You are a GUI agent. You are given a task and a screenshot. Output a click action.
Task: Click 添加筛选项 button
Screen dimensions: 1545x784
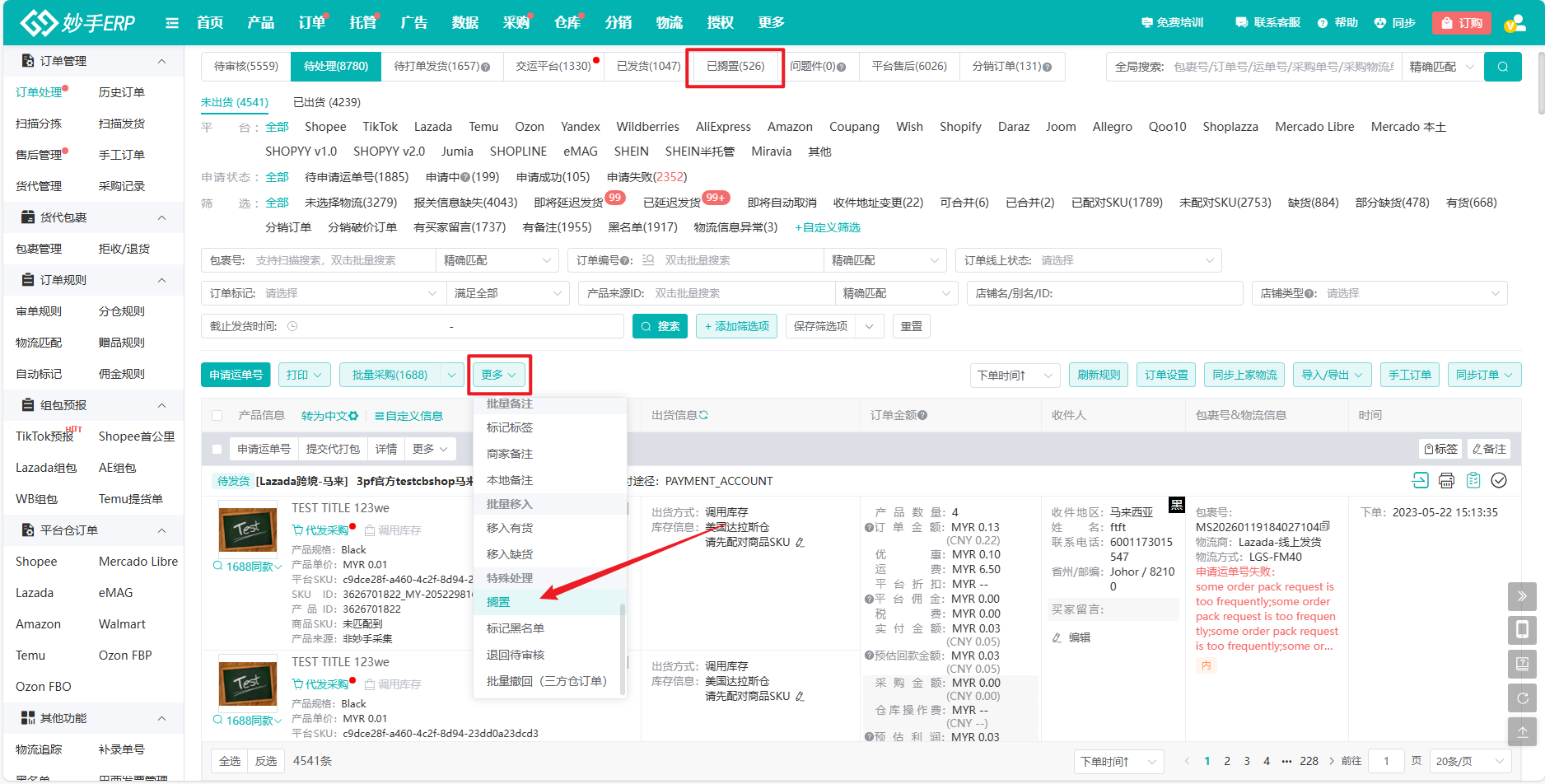[737, 326]
